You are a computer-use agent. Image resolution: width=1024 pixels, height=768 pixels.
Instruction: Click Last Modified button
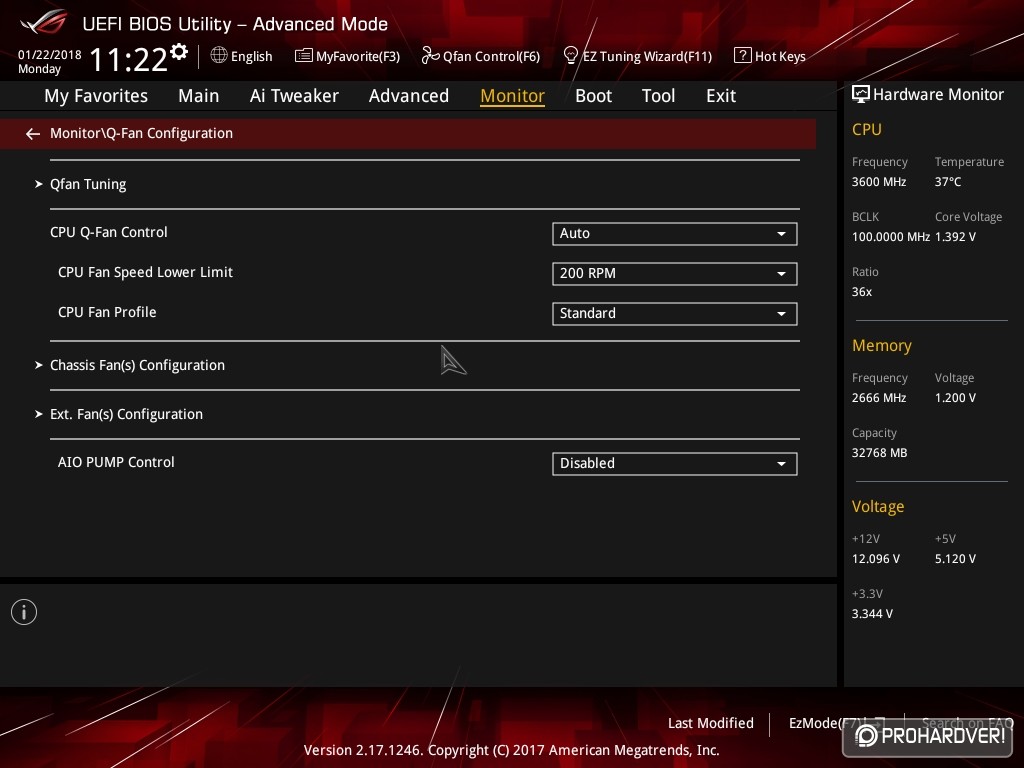711,723
